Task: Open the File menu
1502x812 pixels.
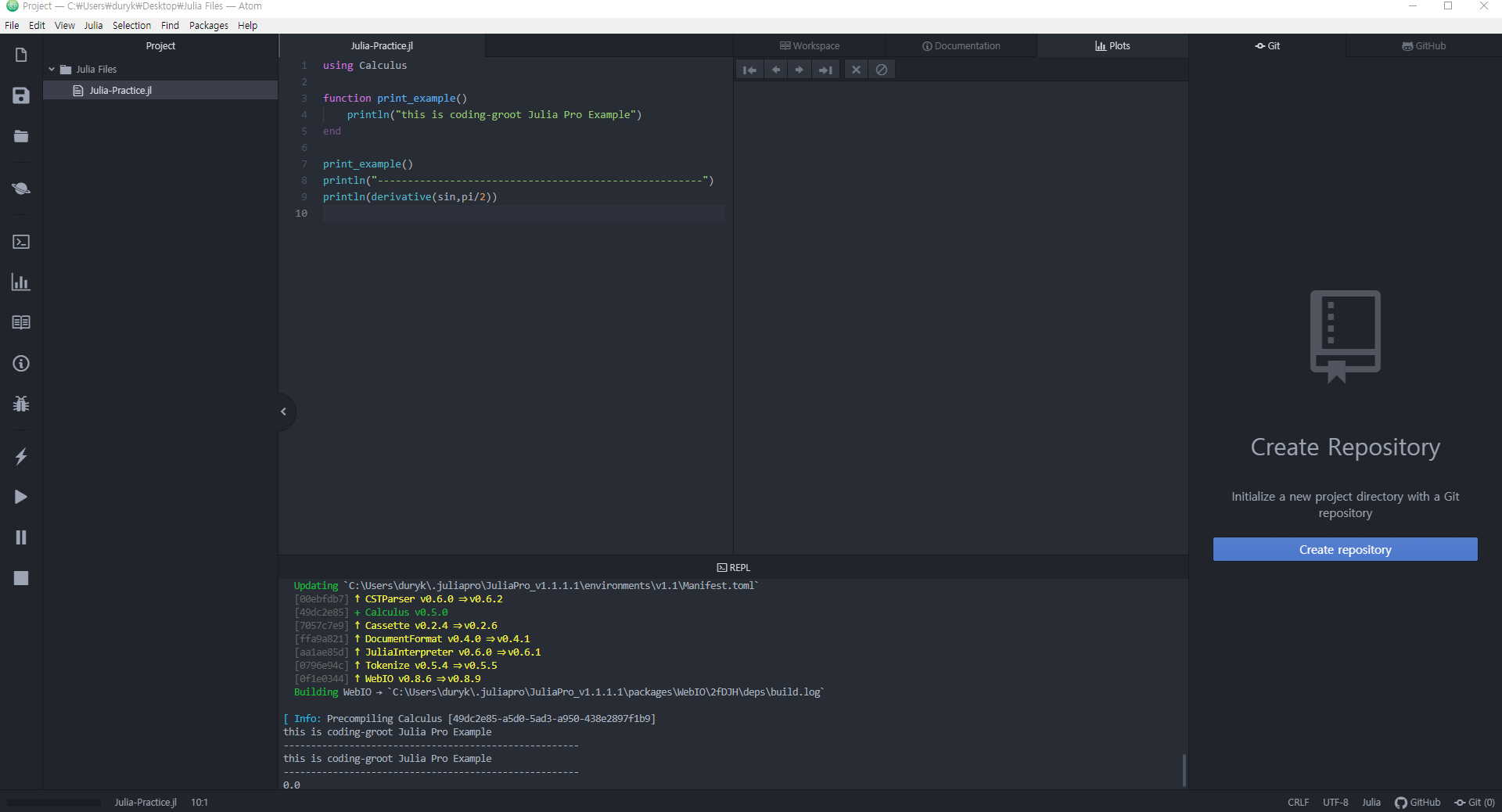Action: [12, 25]
